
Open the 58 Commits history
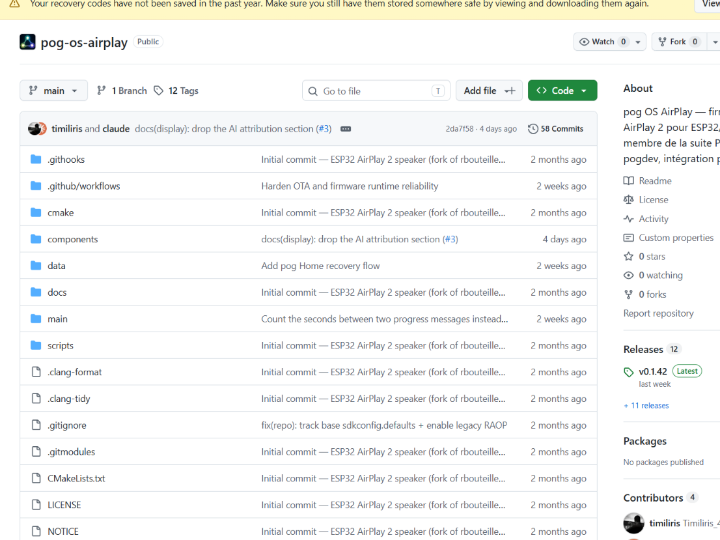(556, 129)
